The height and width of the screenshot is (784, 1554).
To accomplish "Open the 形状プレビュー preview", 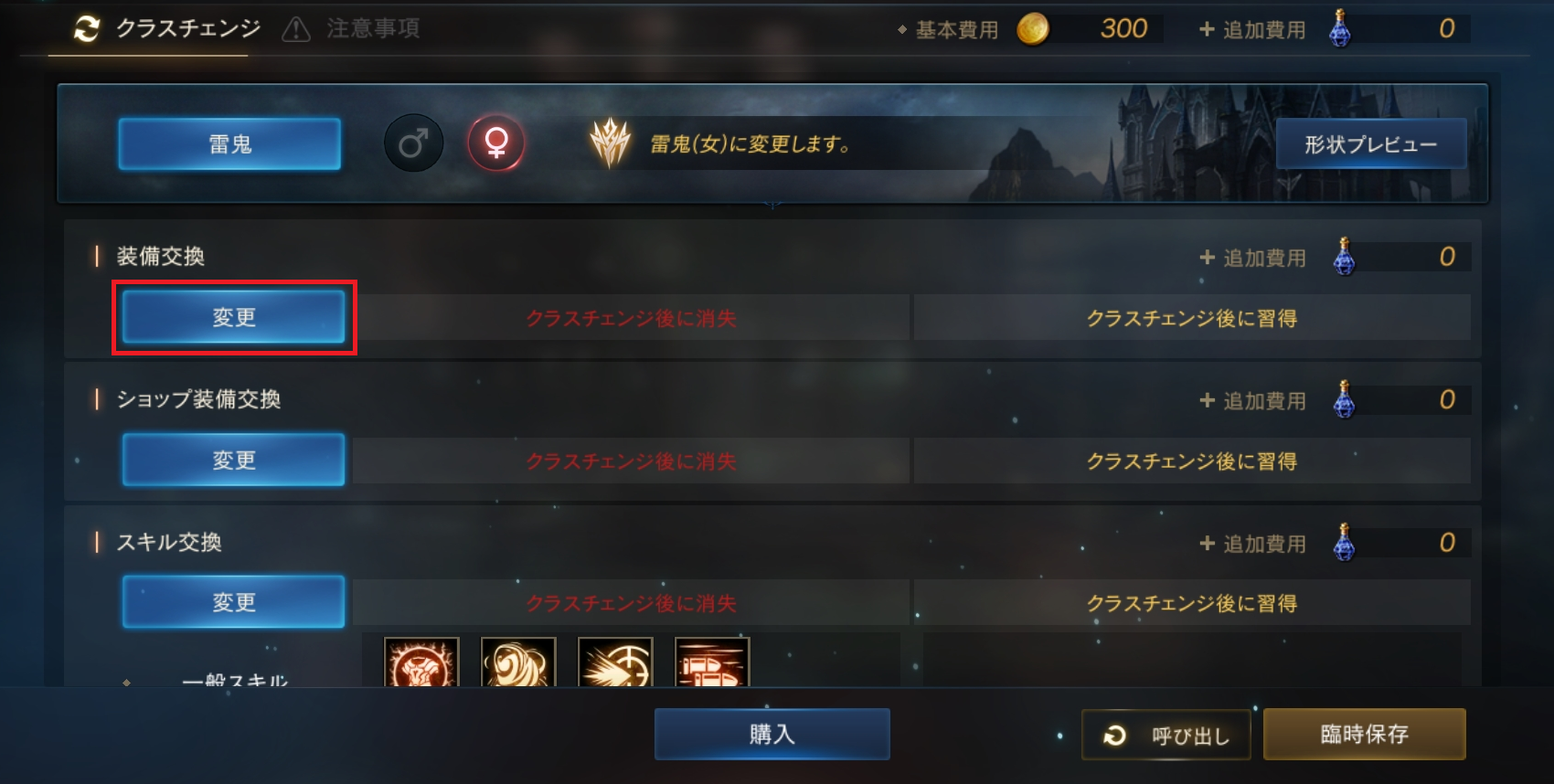I will pyautogui.click(x=1371, y=143).
